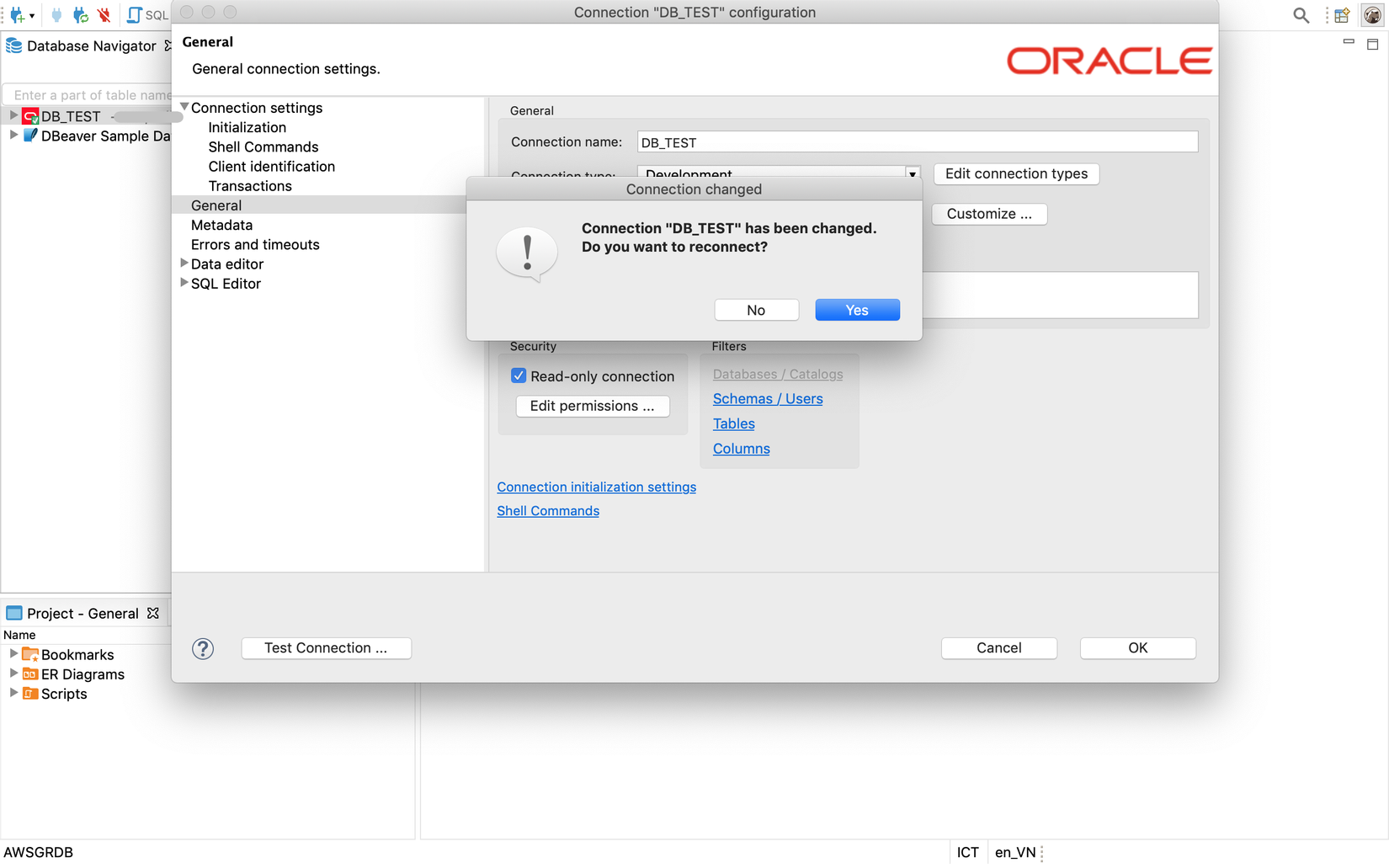The image size is (1389, 868).
Task: Click the DBeaver Sample Database icon
Action: pos(30,136)
